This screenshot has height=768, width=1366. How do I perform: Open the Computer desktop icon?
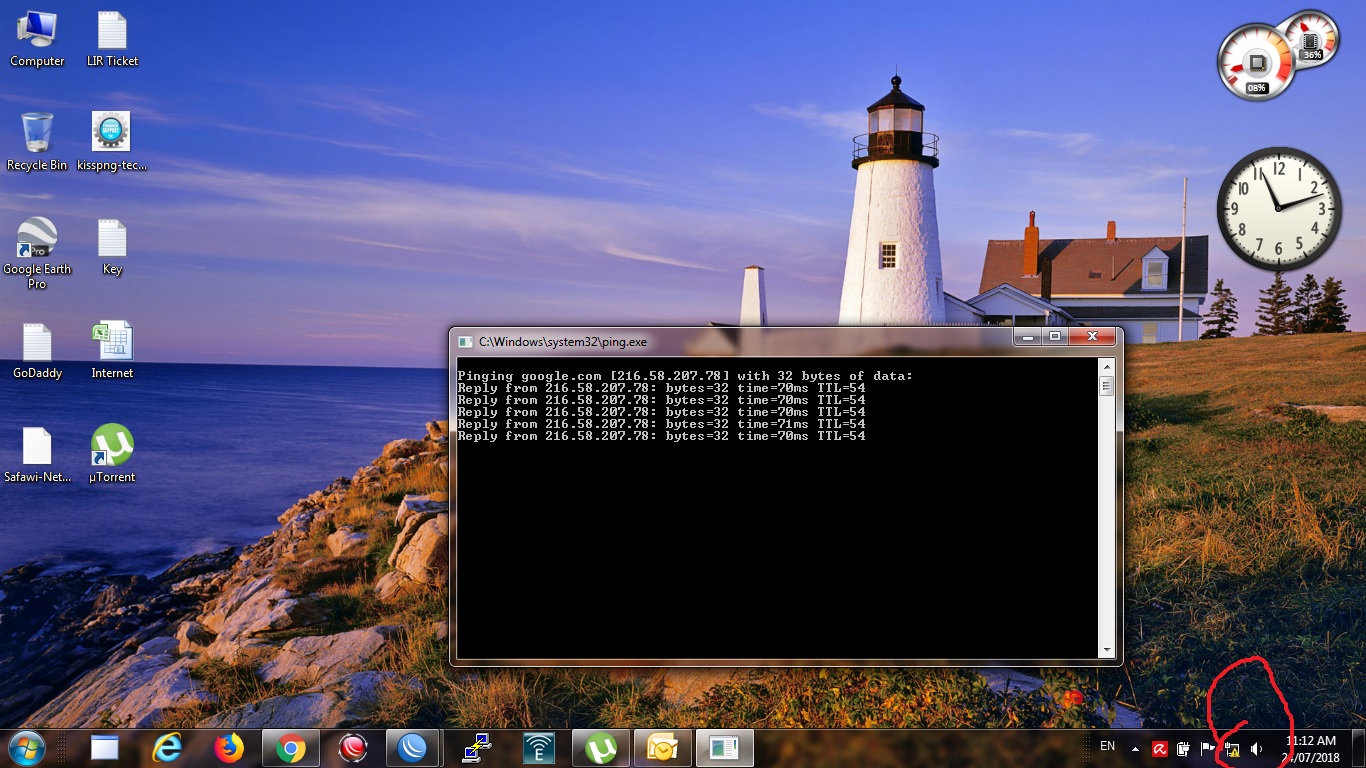click(x=37, y=40)
